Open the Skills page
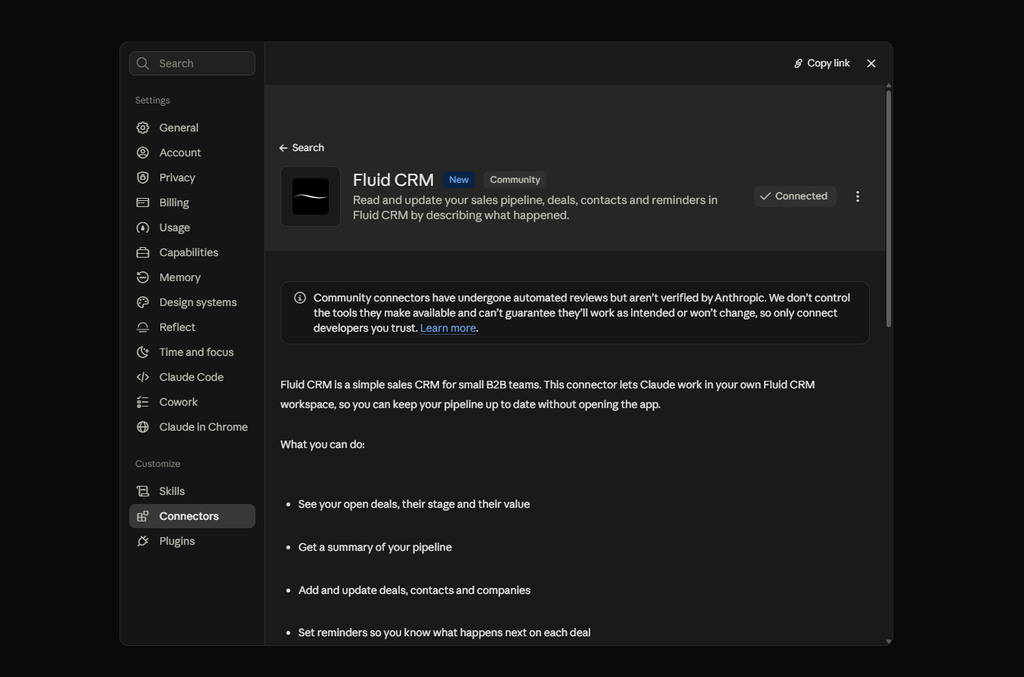This screenshot has height=677, width=1024. (x=192, y=491)
